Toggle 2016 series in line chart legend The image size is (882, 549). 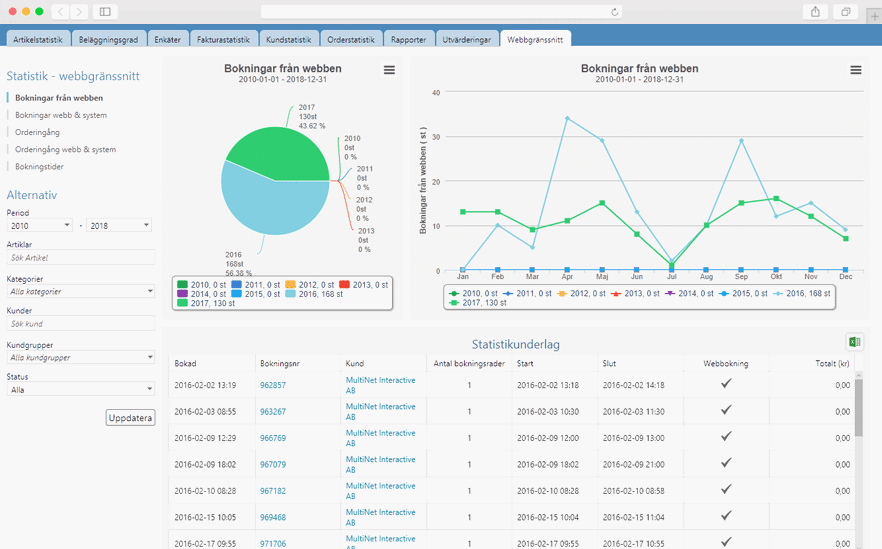click(799, 293)
